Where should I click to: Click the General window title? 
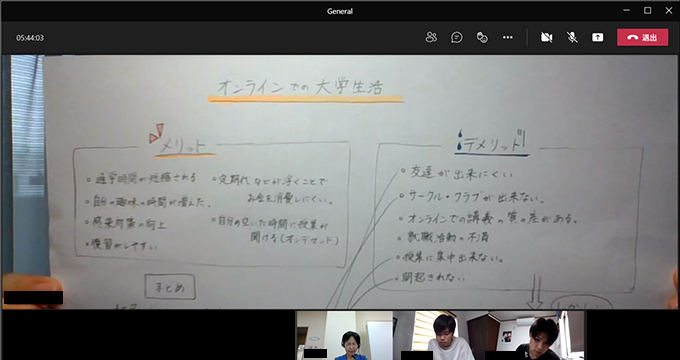[x=340, y=11]
